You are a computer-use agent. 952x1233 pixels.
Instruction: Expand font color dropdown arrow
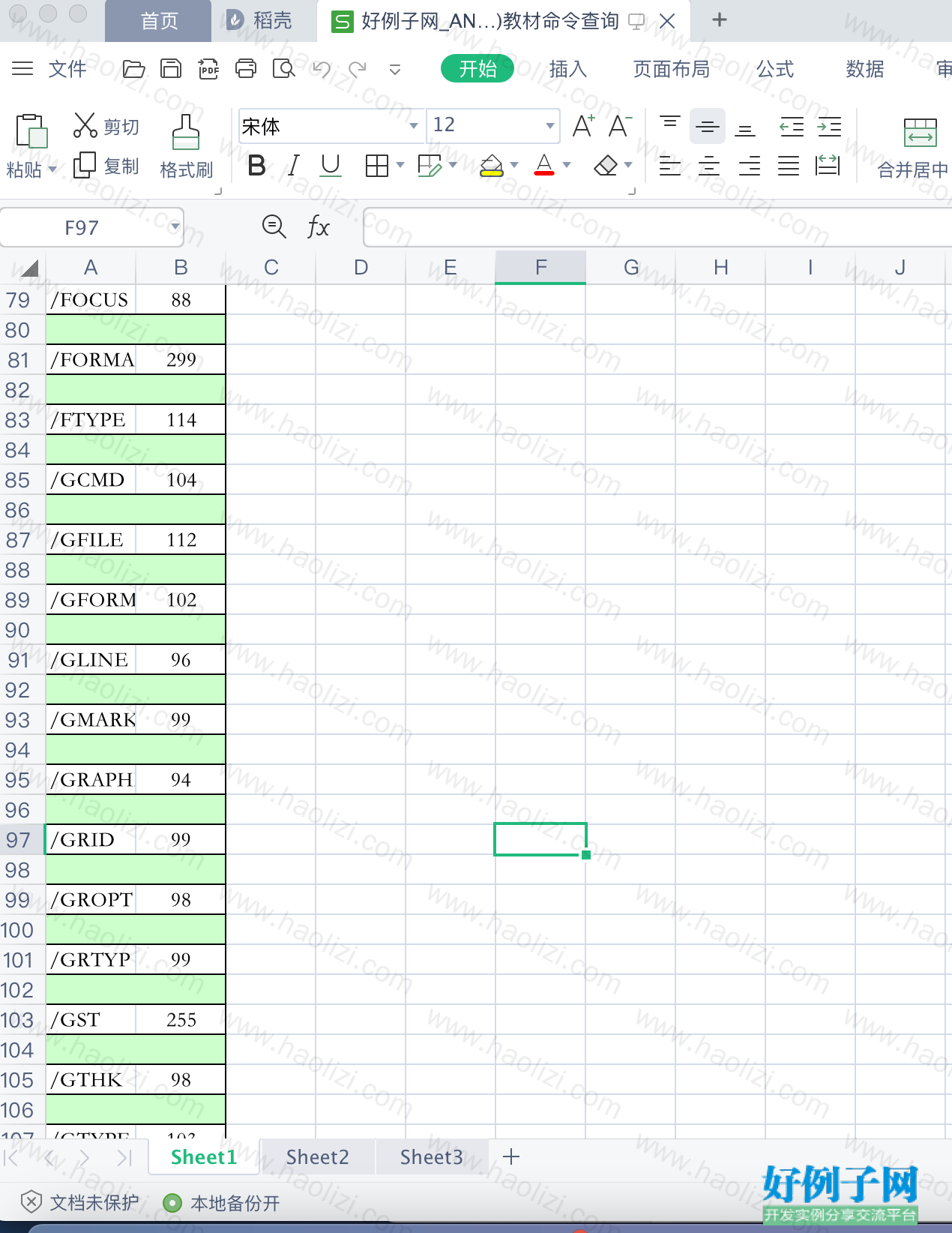(567, 165)
